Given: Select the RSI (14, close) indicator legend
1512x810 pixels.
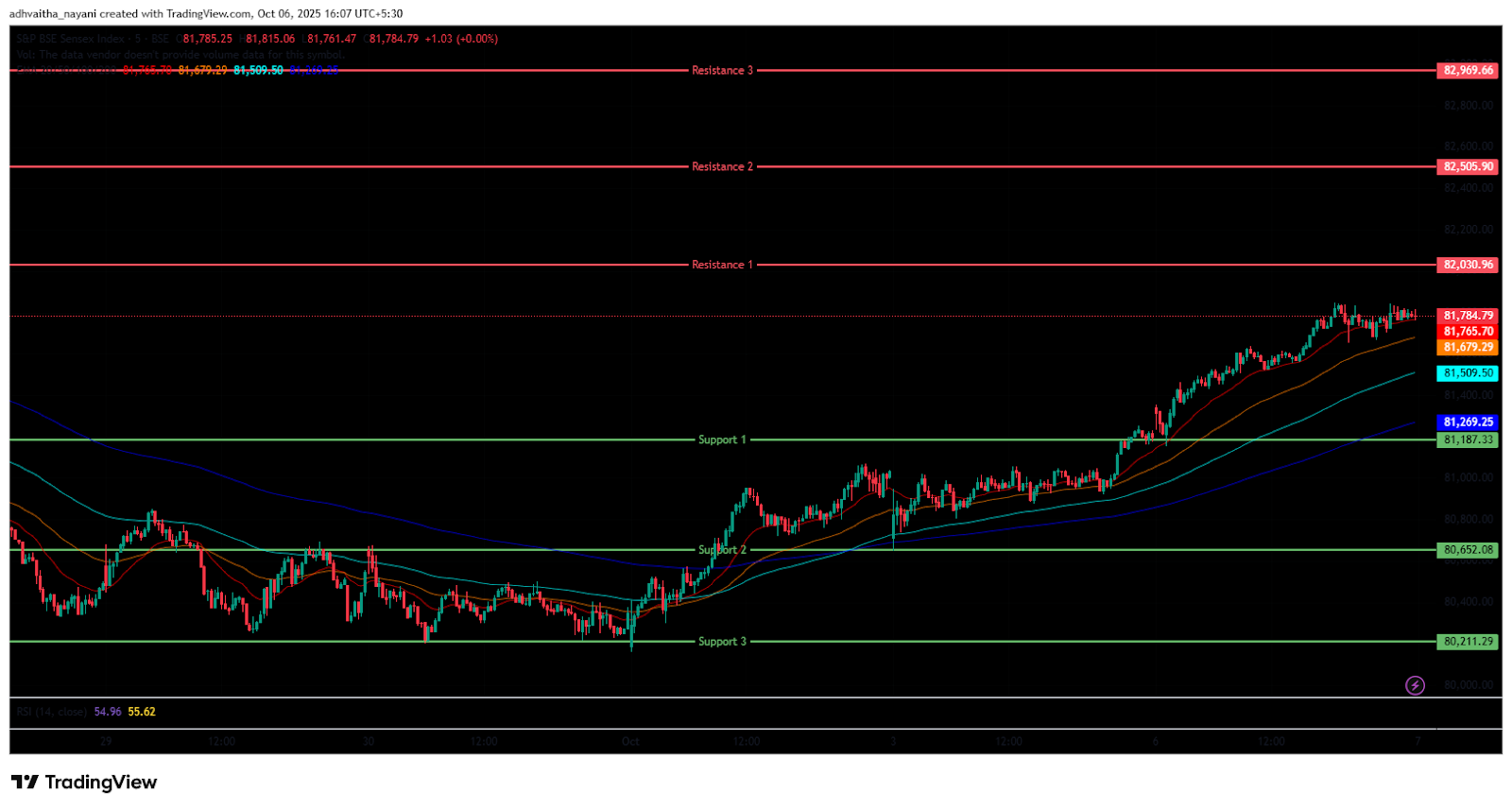Looking at the screenshot, I should [52, 712].
